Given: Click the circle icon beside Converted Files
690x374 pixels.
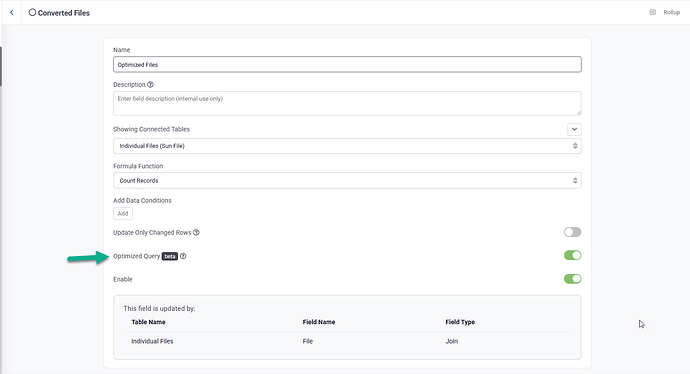Looking at the screenshot, I should pos(32,12).
